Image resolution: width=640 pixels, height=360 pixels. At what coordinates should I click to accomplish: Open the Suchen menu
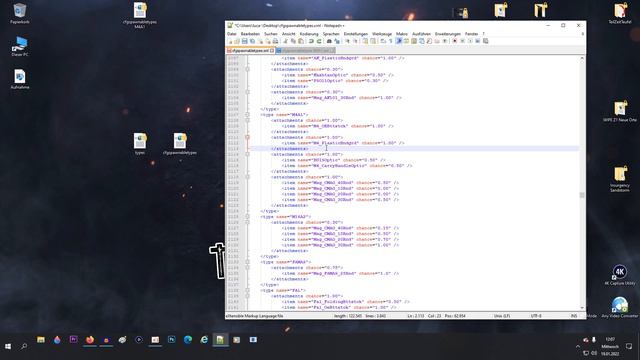point(271,34)
